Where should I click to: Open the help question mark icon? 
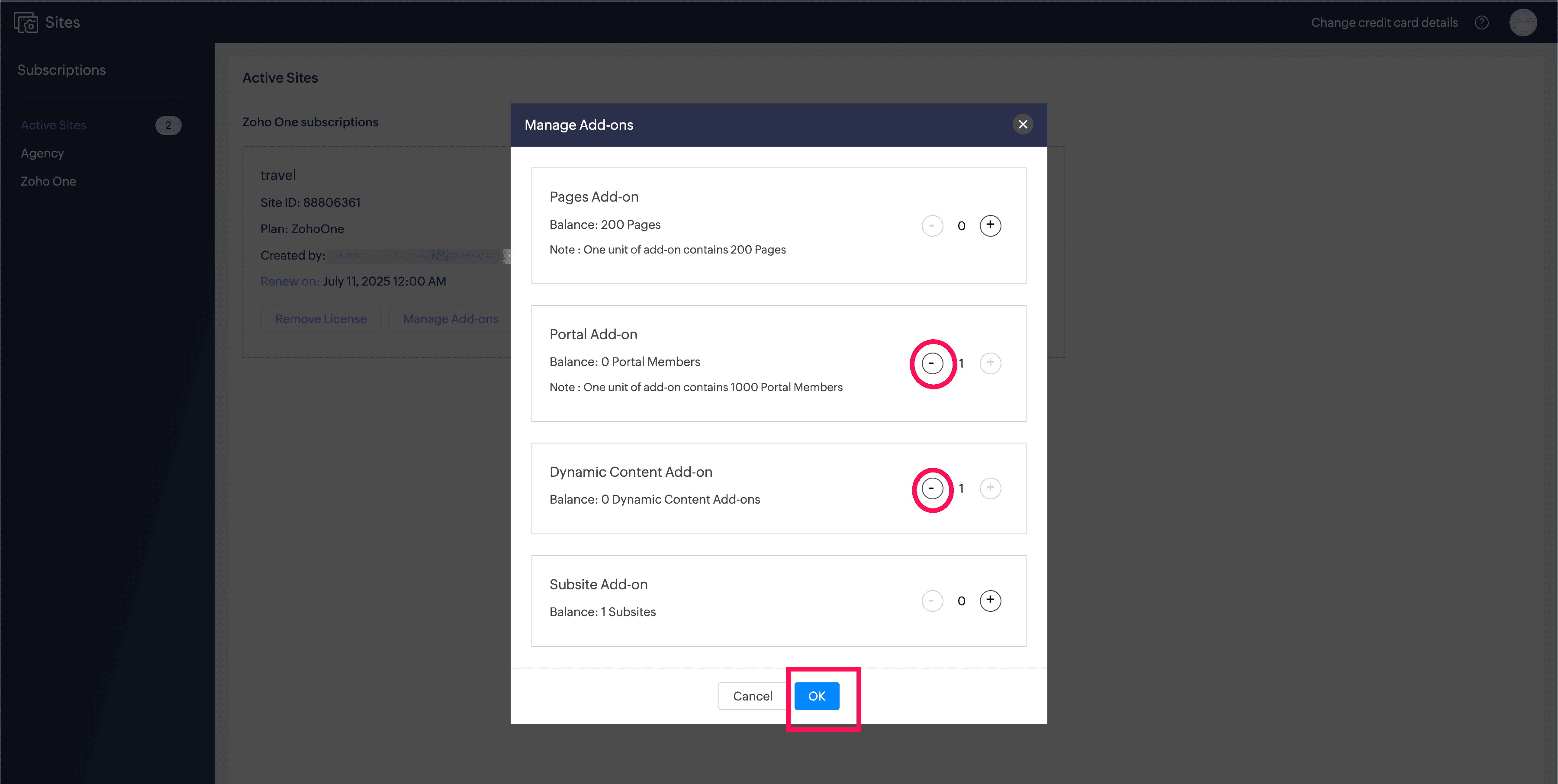coord(1481,23)
